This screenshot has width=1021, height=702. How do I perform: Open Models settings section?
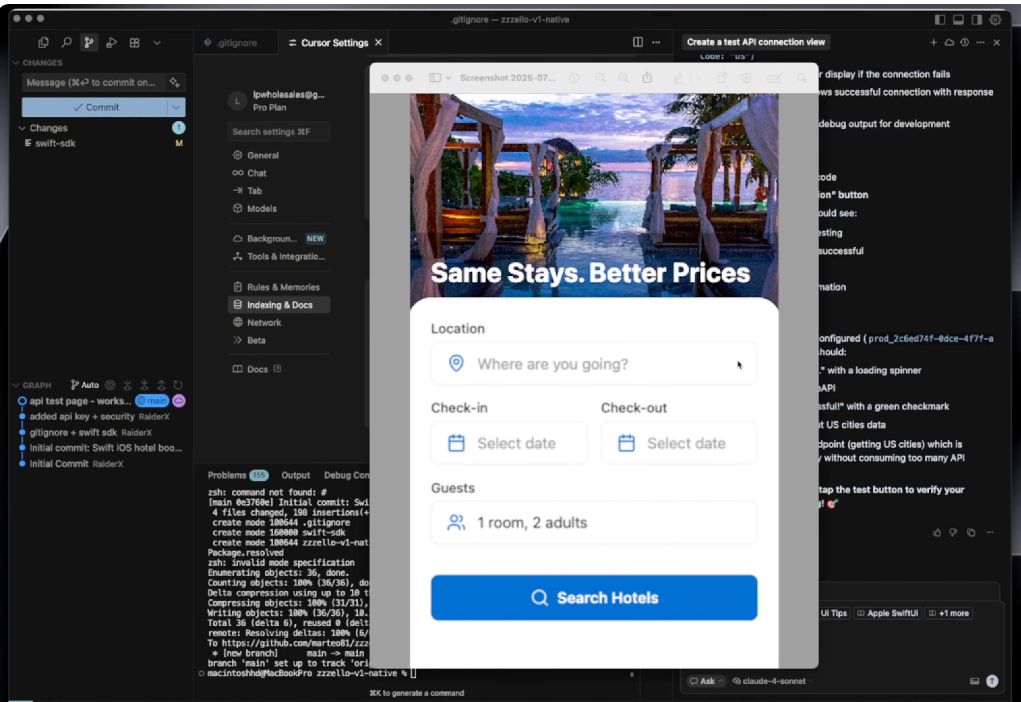pos(279,208)
